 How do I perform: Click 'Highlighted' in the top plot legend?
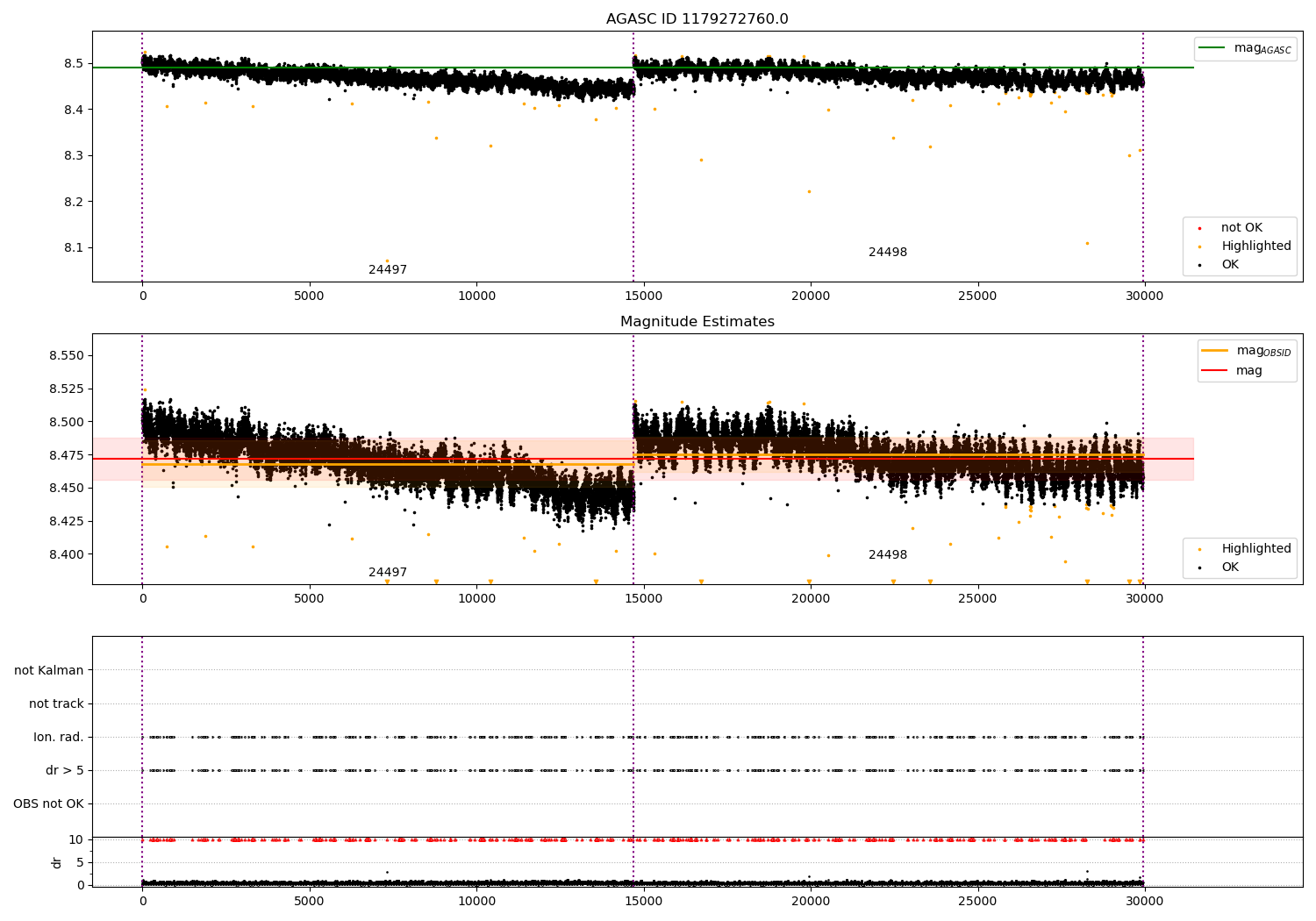pyautogui.click(x=1256, y=246)
